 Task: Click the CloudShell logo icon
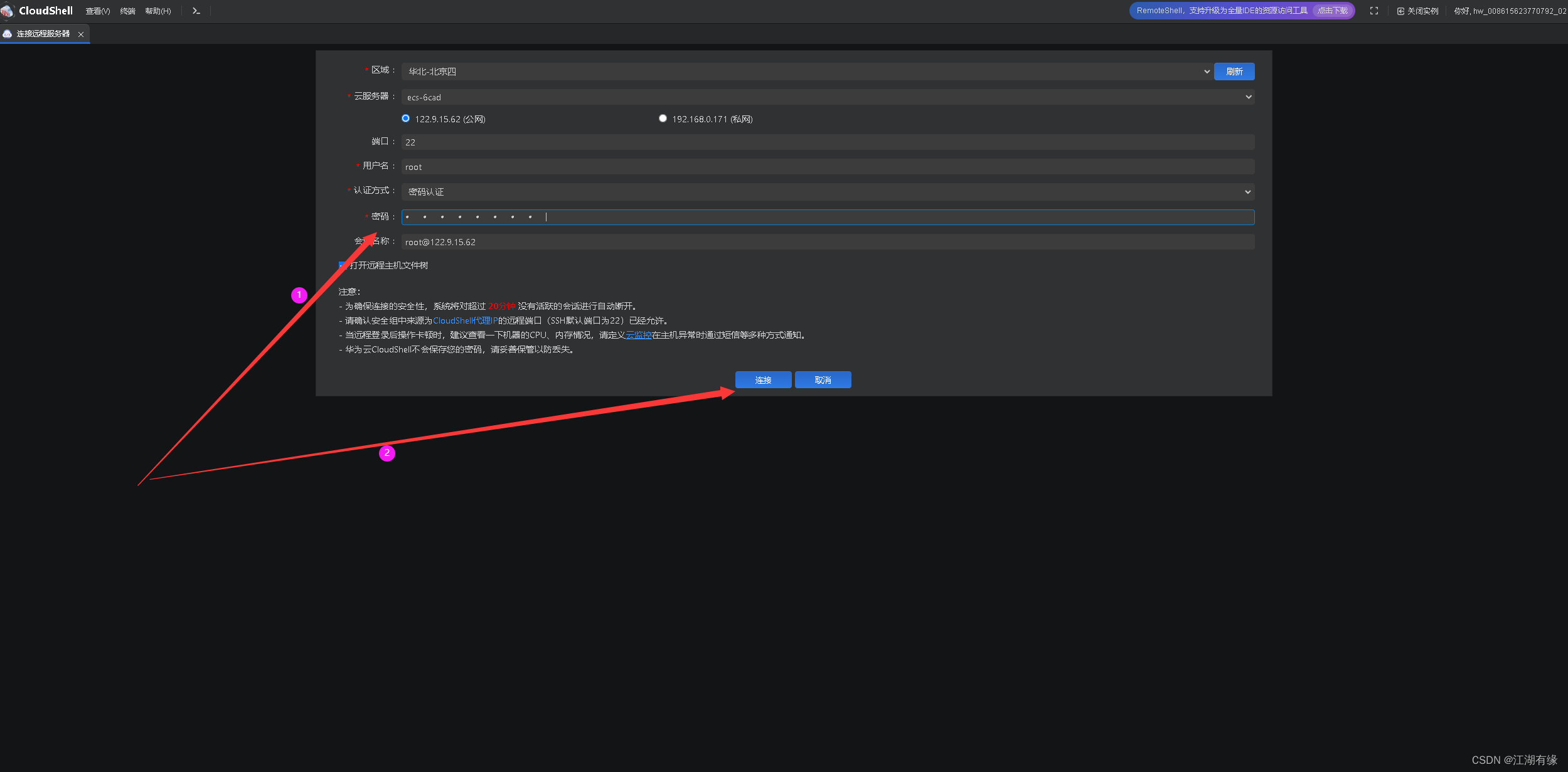(7, 11)
